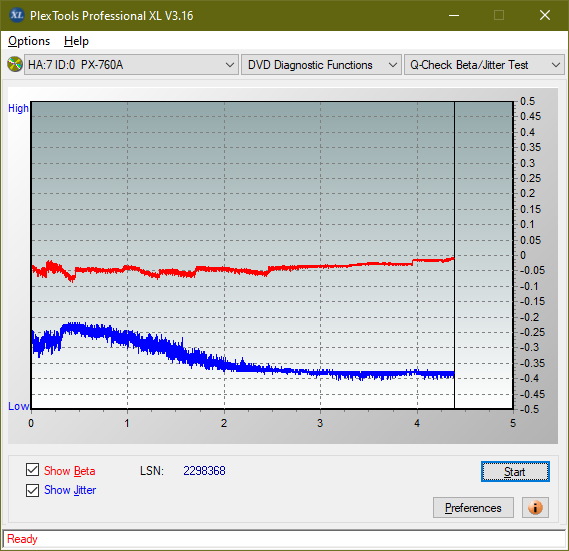
Task: Open the Help menu
Action: click(76, 41)
